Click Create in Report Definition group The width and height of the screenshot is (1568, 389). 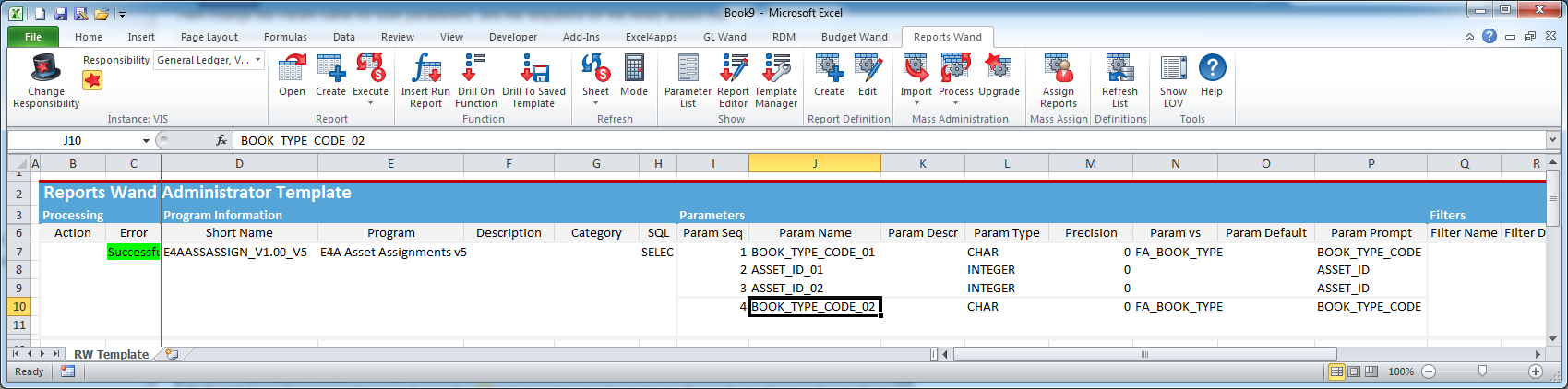click(x=829, y=68)
